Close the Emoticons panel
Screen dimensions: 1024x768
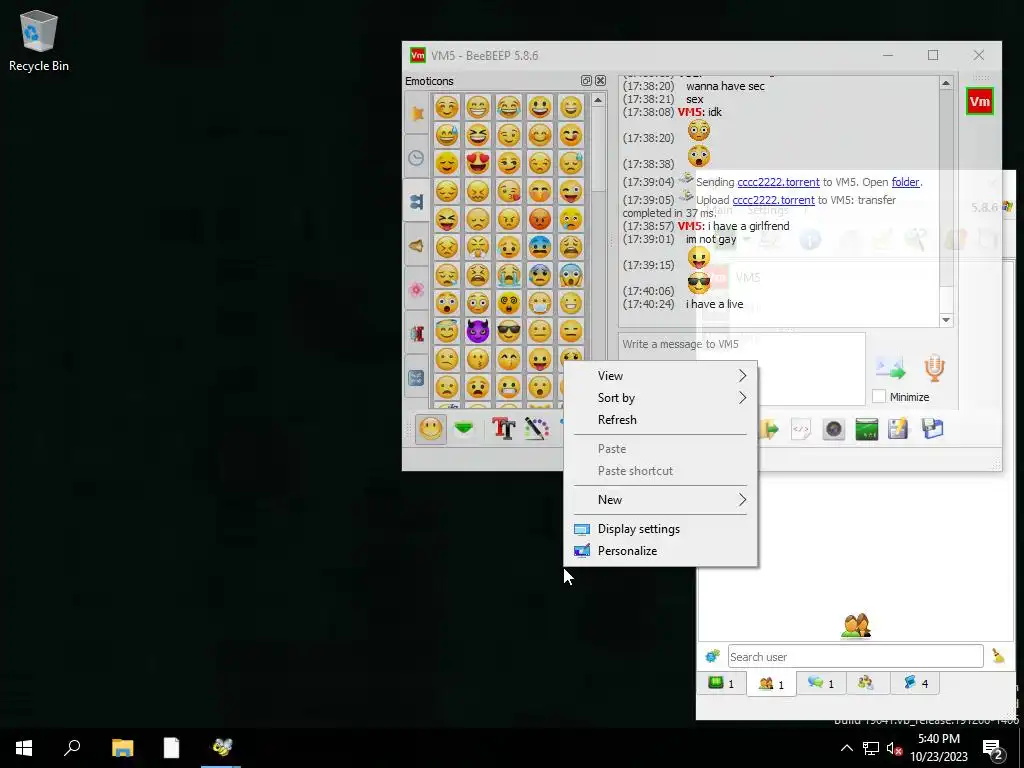600,80
